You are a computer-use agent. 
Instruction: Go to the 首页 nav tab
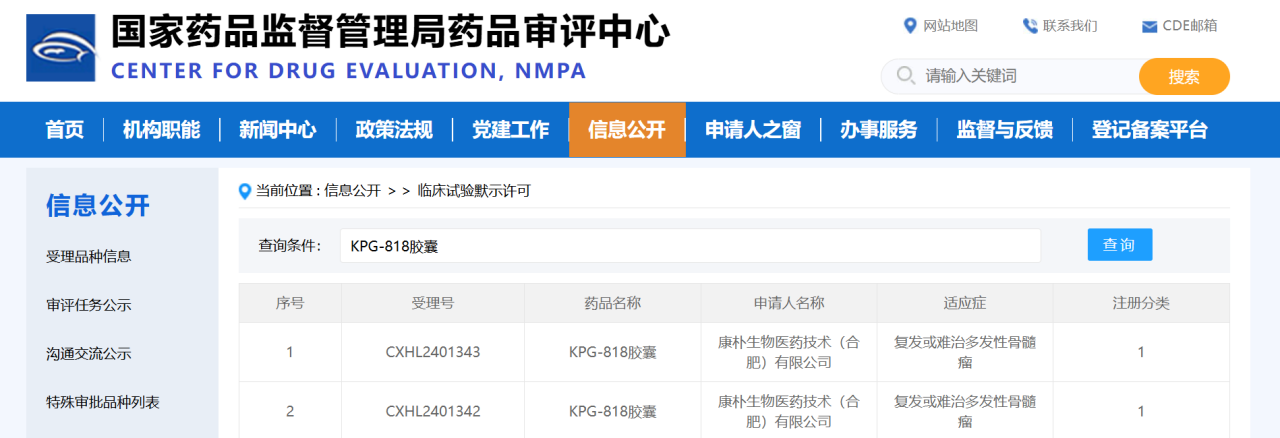(65, 129)
